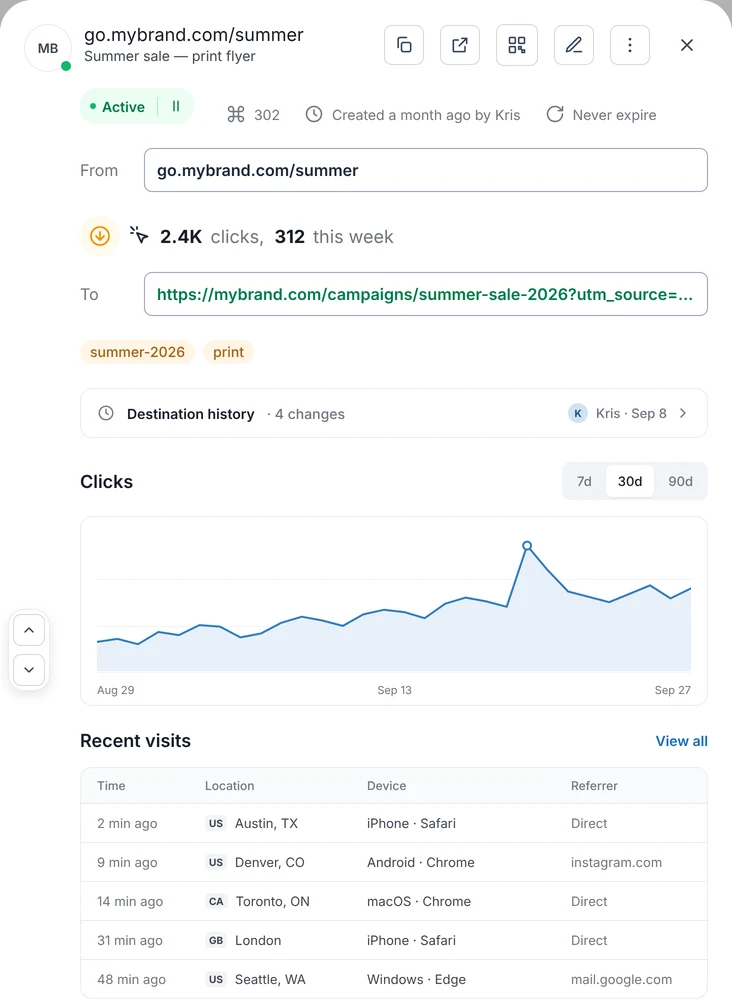Image resolution: width=732 pixels, height=1000 pixels.
Task: Click the peak marker on clicks chart
Action: click(x=527, y=546)
